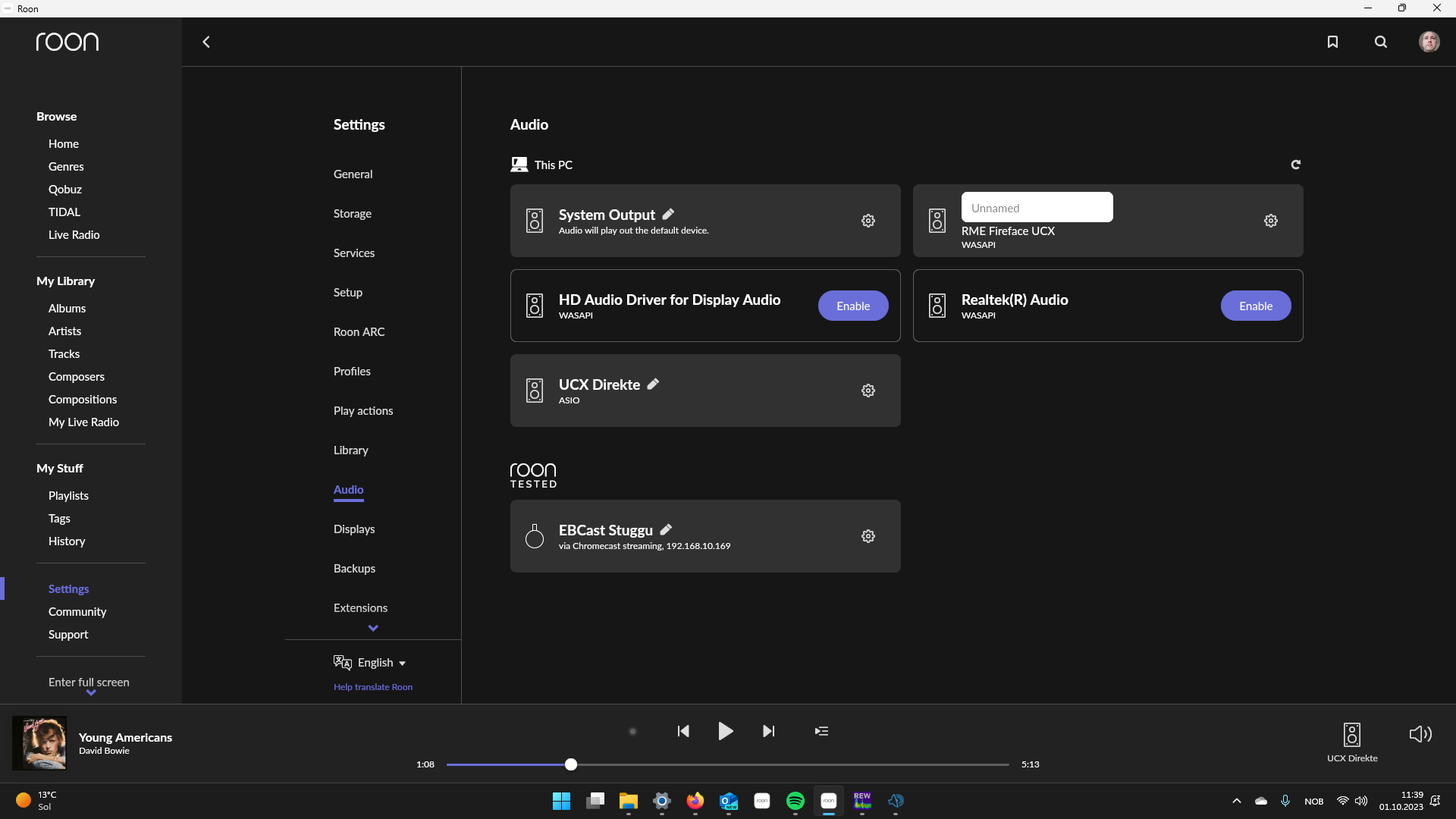This screenshot has width=1456, height=819.
Task: Click the track progress slider handle
Action: point(571,764)
